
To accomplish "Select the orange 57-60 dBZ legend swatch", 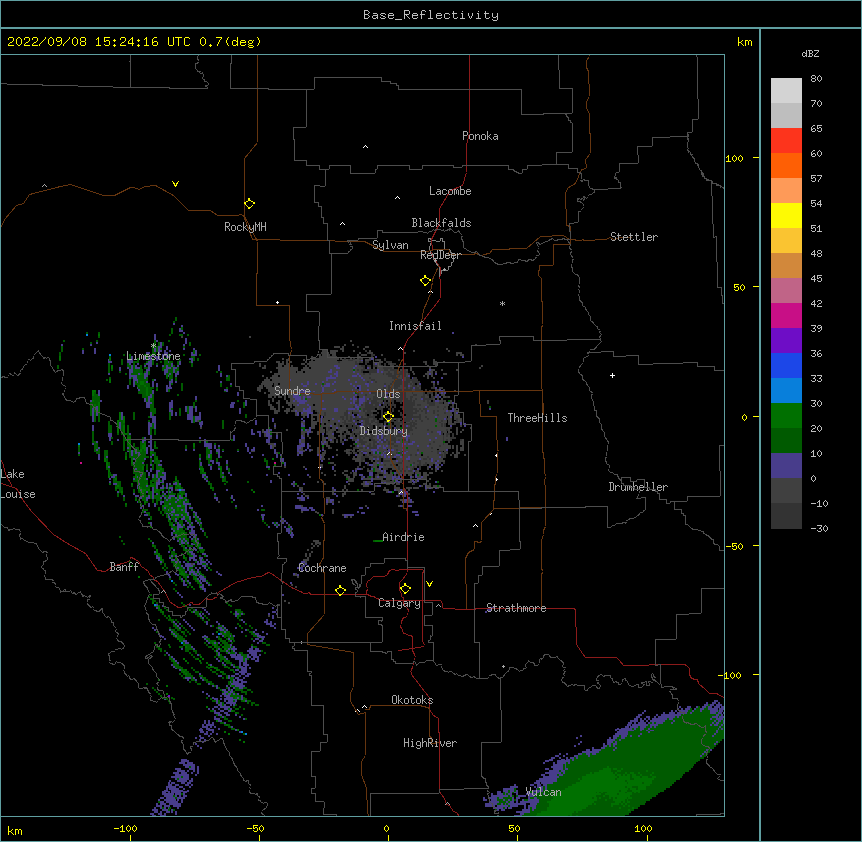I will pyautogui.click(x=786, y=165).
